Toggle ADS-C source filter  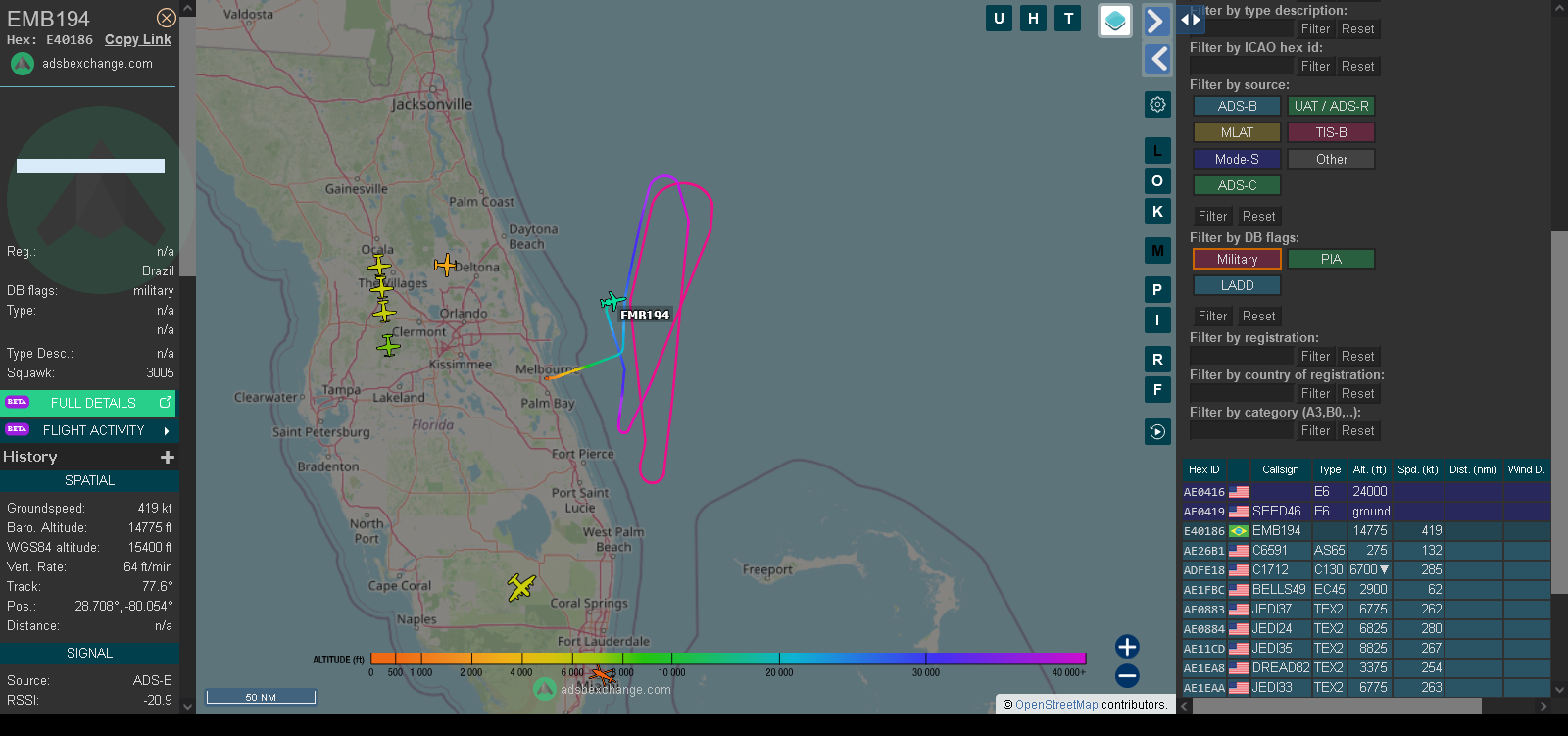(1237, 185)
